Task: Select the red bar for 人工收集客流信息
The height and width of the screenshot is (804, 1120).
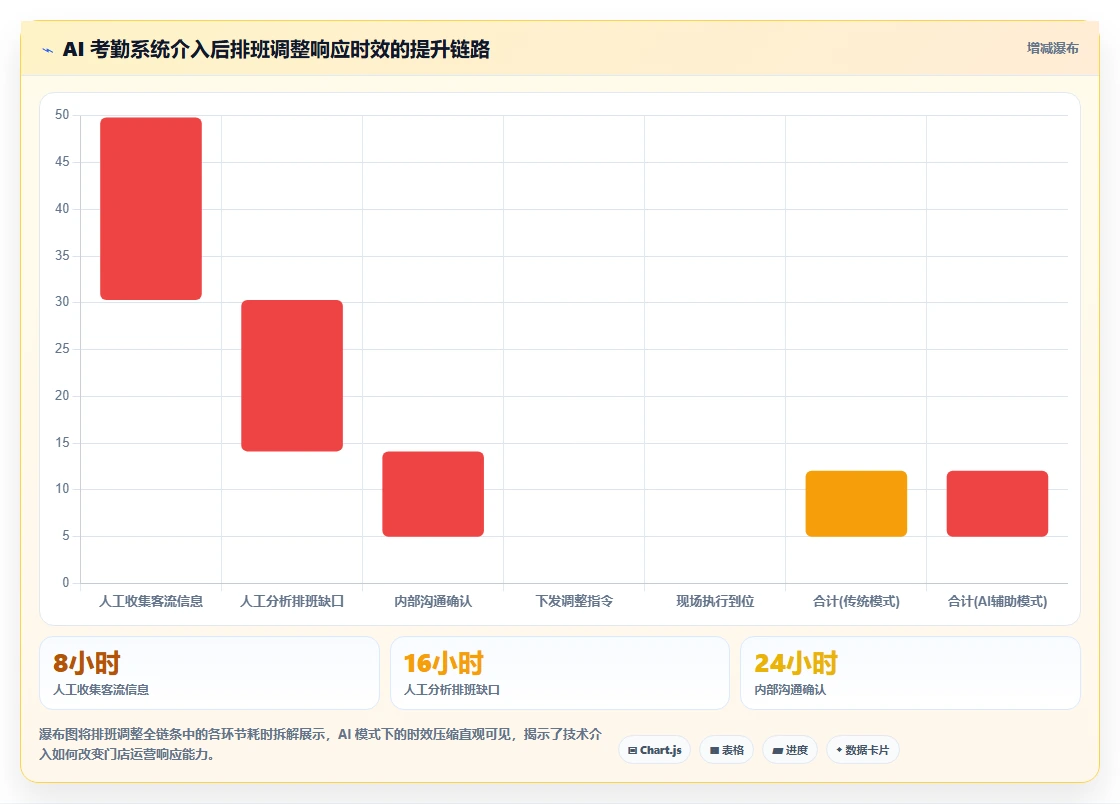Action: tap(151, 208)
